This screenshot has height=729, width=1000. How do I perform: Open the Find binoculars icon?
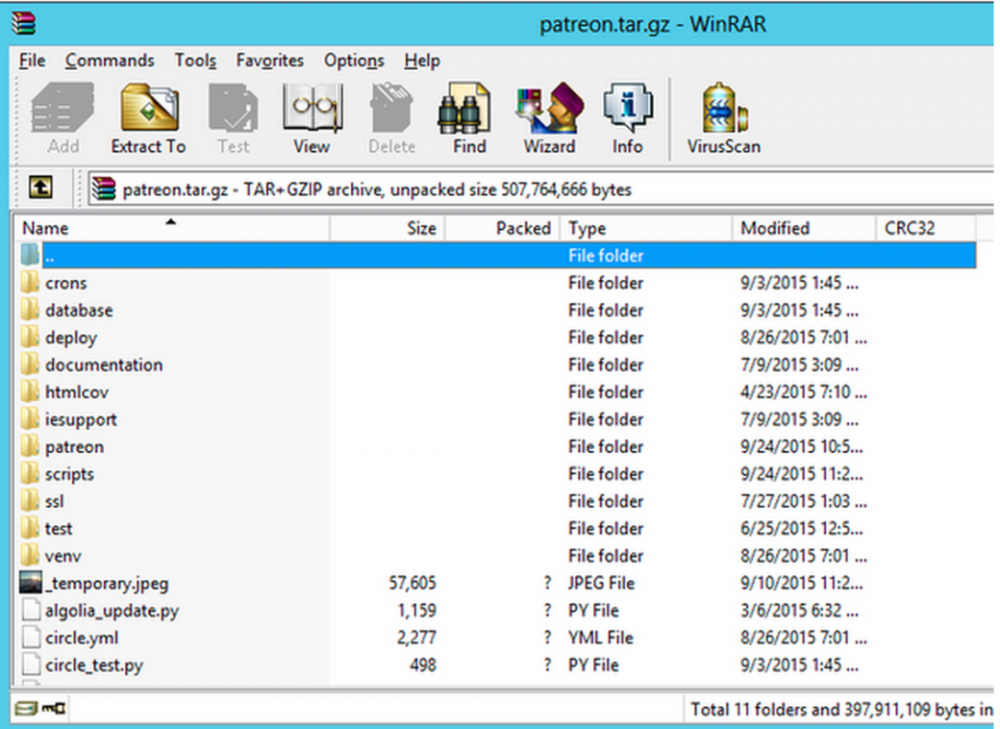point(464,108)
